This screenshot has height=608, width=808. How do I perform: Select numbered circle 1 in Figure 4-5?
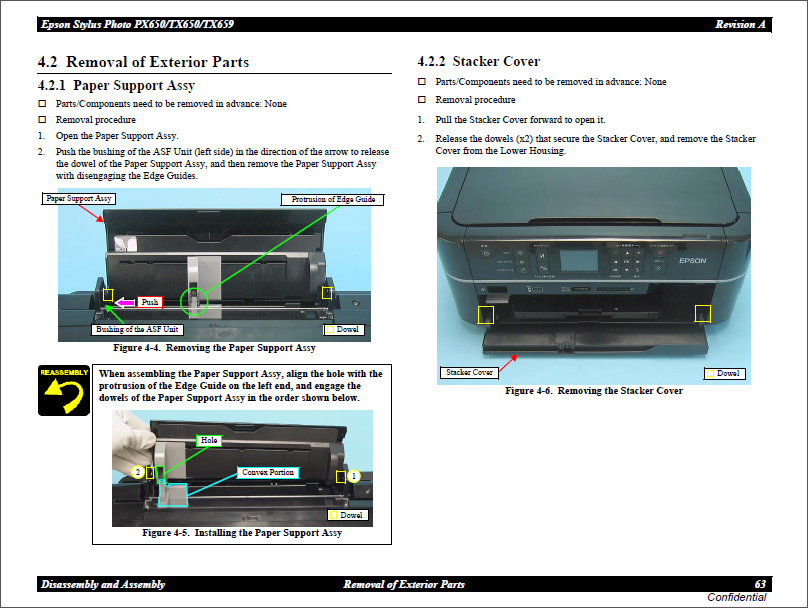[353, 476]
